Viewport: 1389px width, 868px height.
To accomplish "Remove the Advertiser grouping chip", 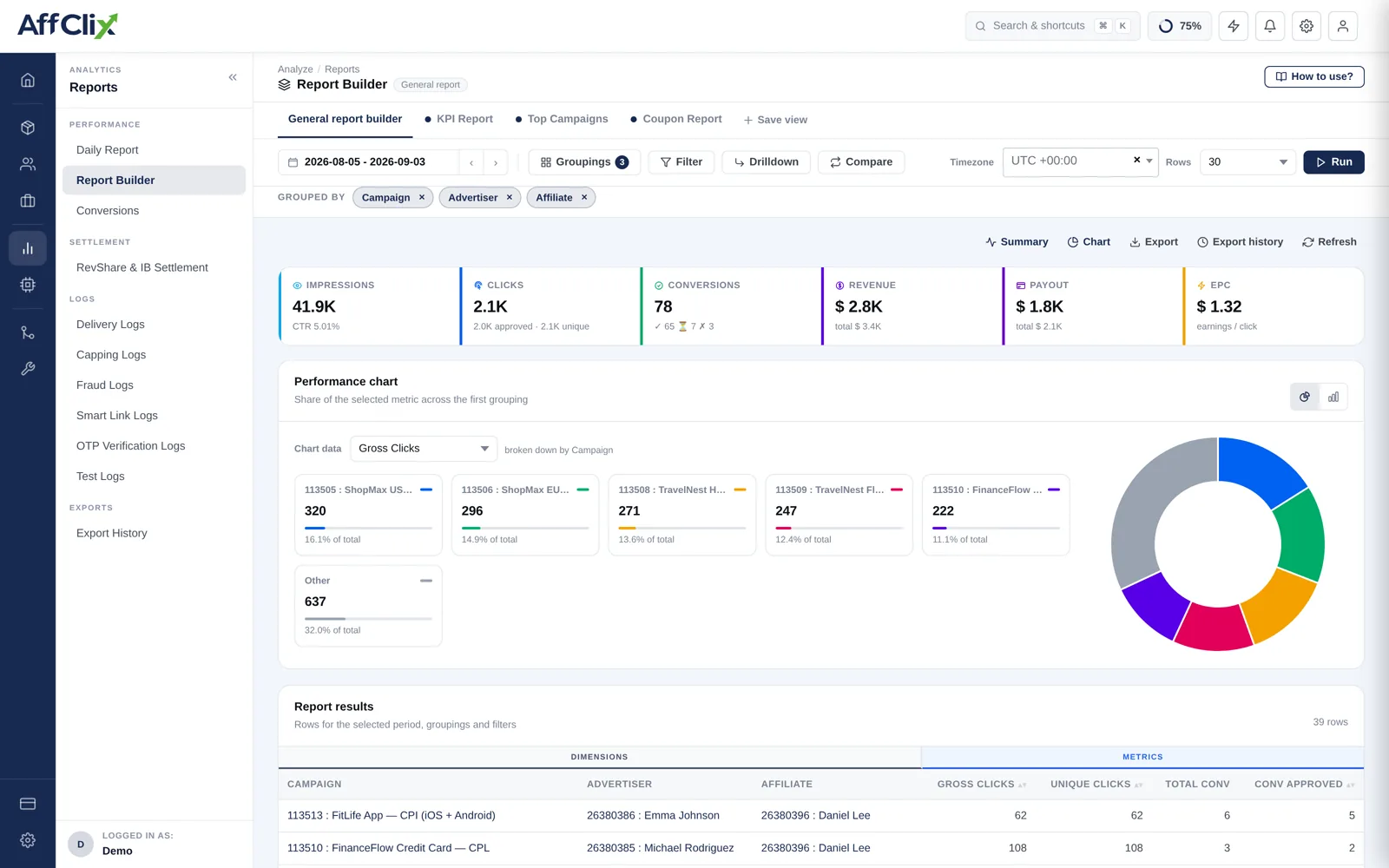I will [x=510, y=197].
